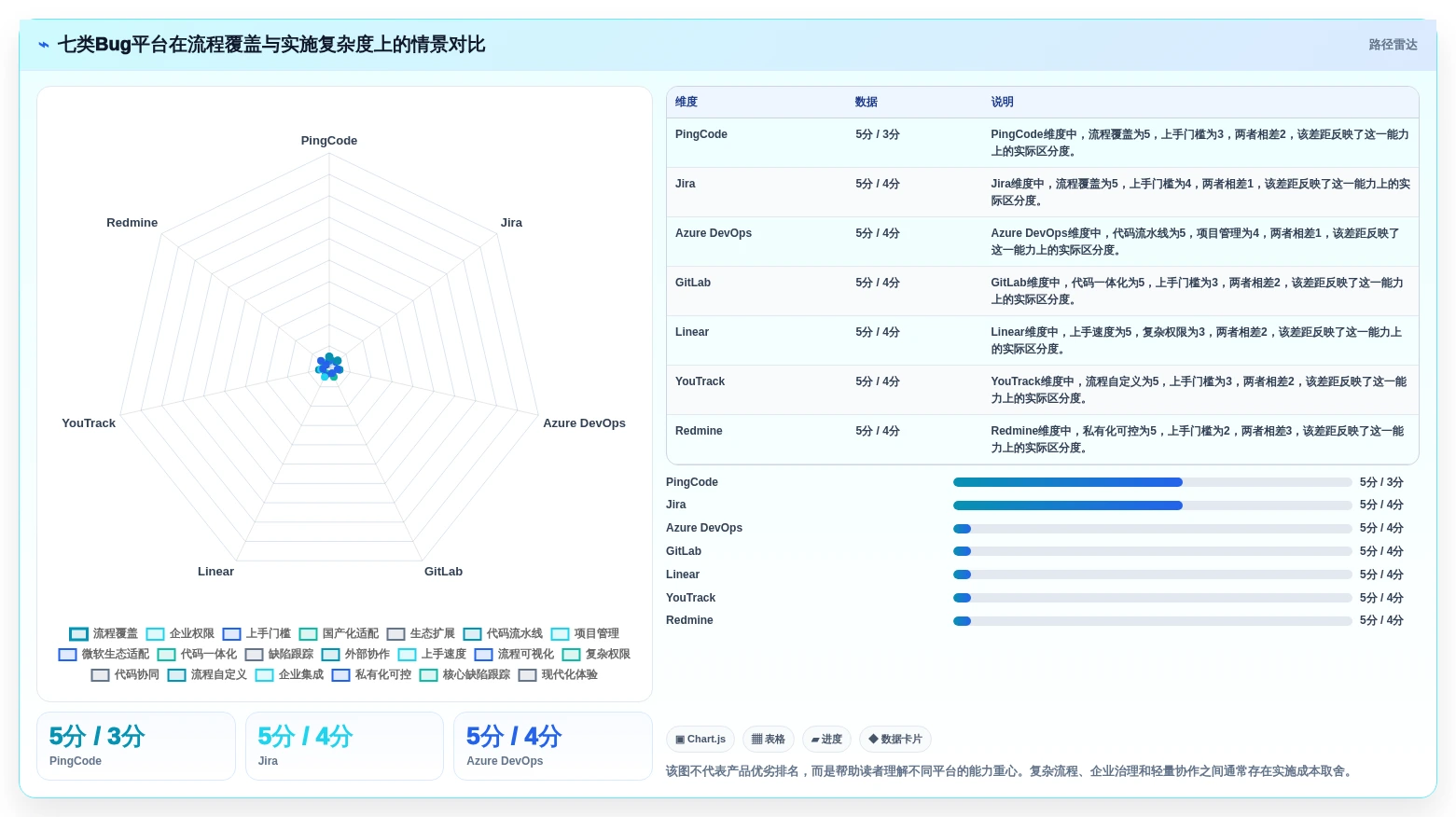Image resolution: width=1456 pixels, height=817 pixels.
Task: Click the Azure DevOps progress bar
Action: click(1152, 529)
